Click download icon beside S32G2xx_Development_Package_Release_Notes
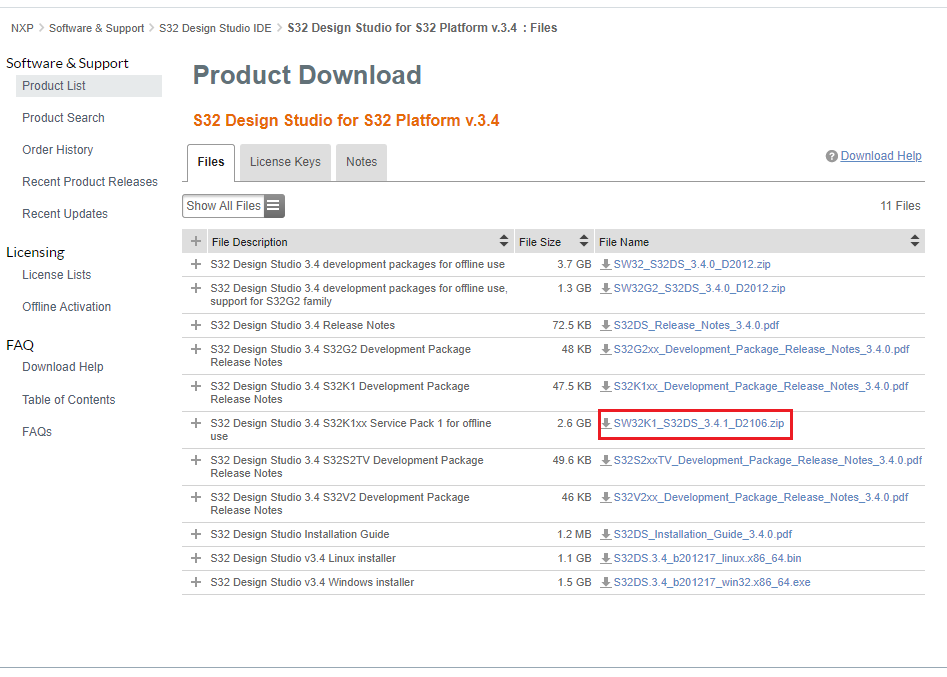 click(x=606, y=350)
